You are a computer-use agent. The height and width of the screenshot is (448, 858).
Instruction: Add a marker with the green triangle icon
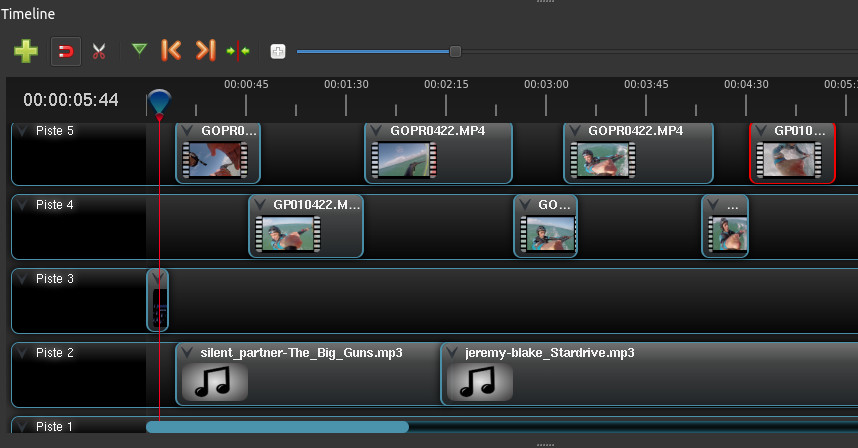tap(139, 50)
